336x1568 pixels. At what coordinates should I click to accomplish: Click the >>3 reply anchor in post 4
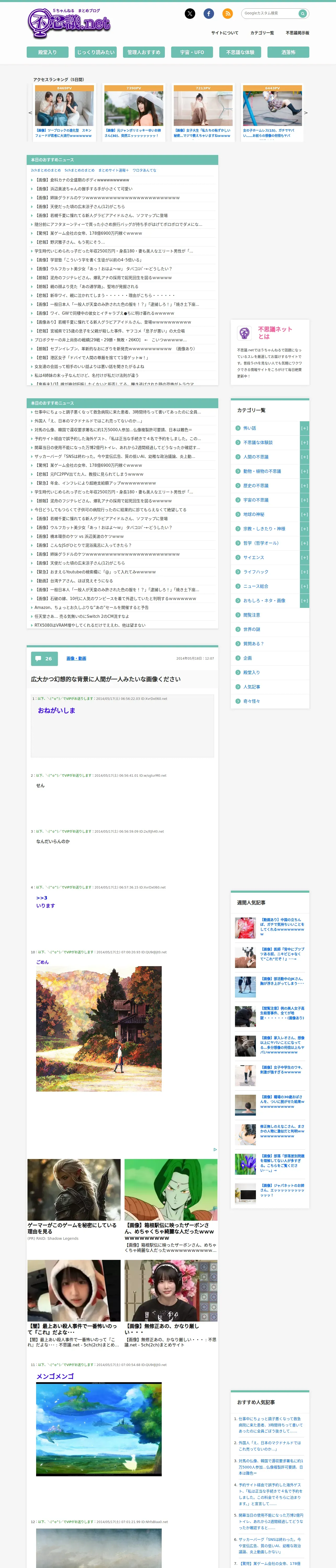tap(41, 898)
